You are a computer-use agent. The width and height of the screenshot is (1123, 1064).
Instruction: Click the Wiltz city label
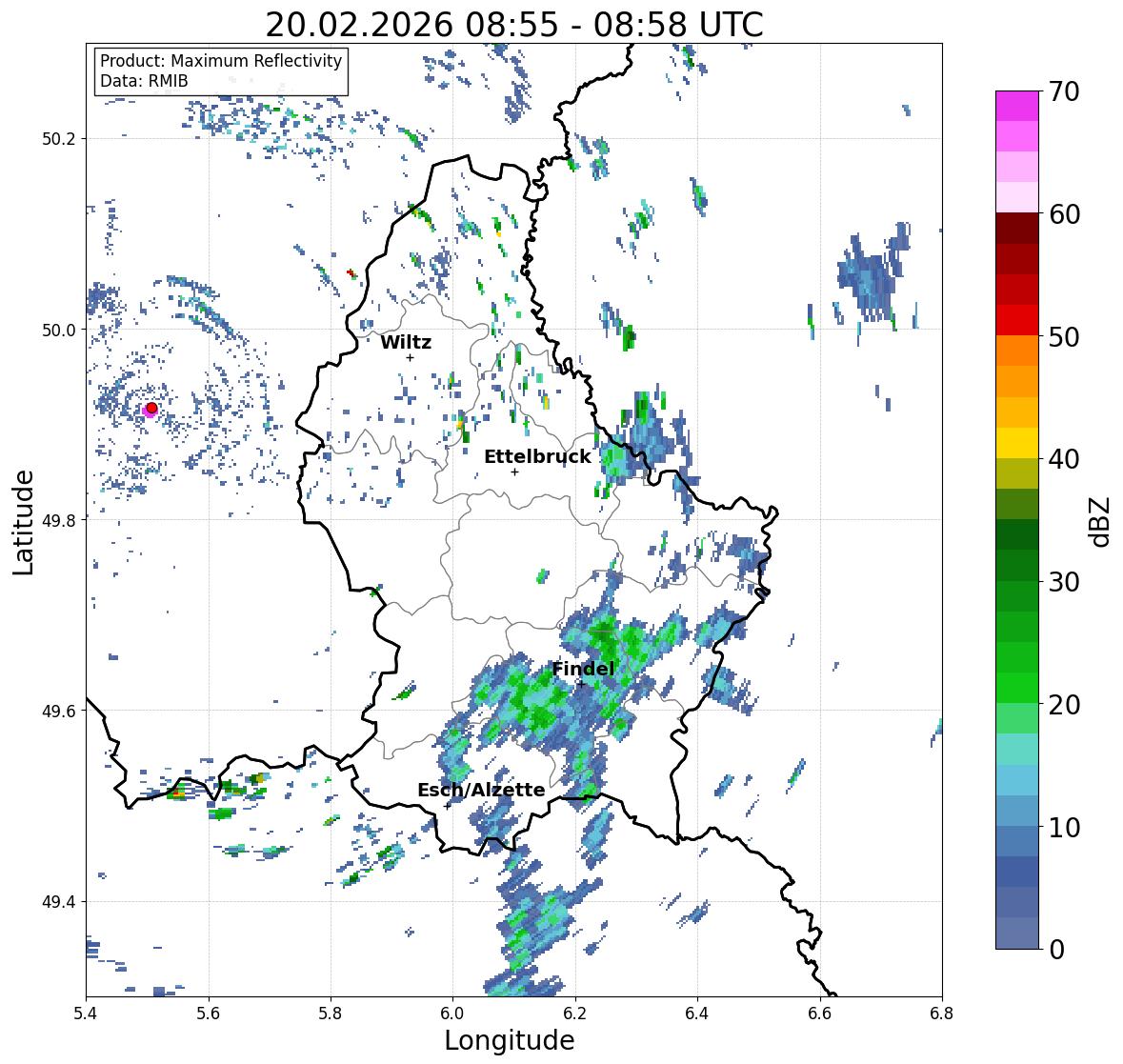point(406,342)
